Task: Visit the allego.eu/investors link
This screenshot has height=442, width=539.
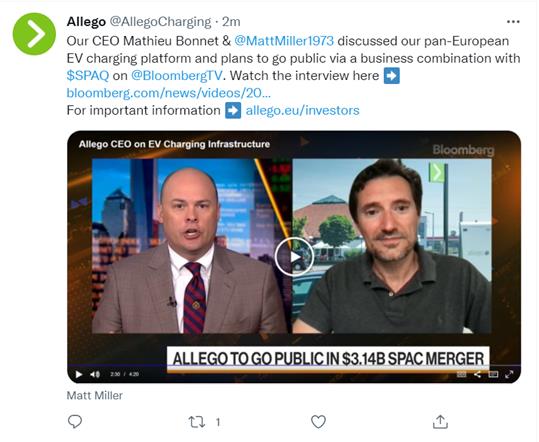Action: click(302, 110)
